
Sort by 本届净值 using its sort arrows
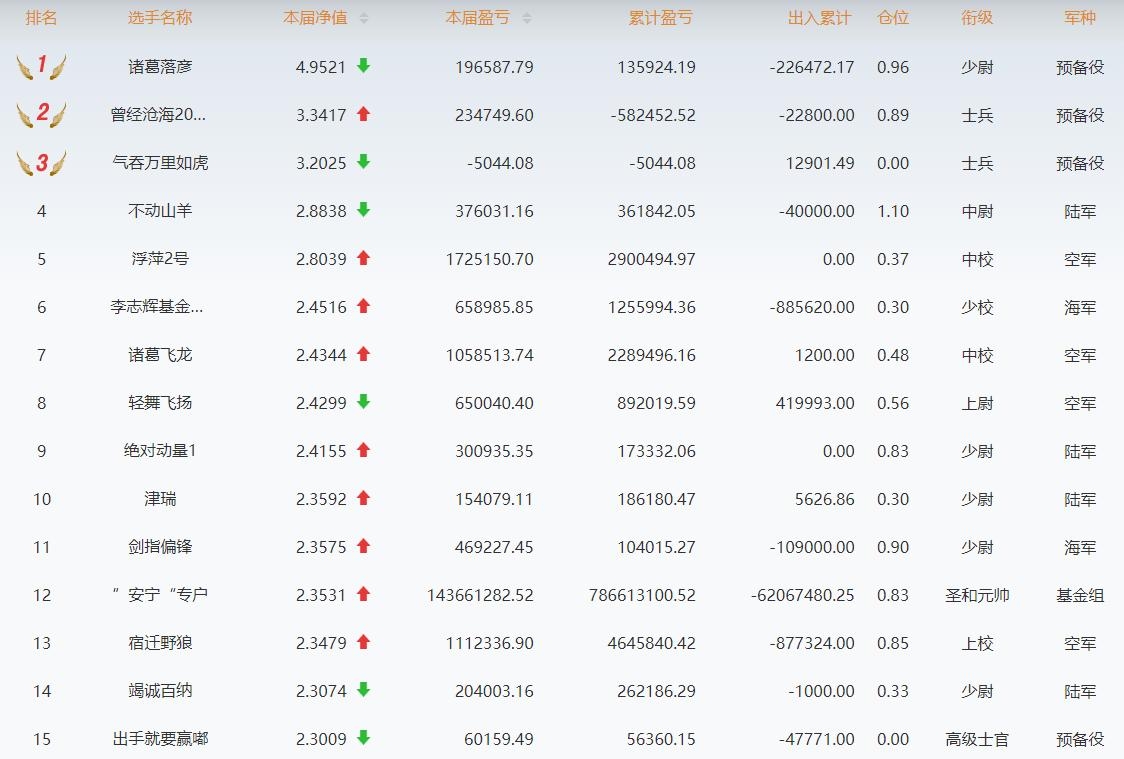click(364, 18)
